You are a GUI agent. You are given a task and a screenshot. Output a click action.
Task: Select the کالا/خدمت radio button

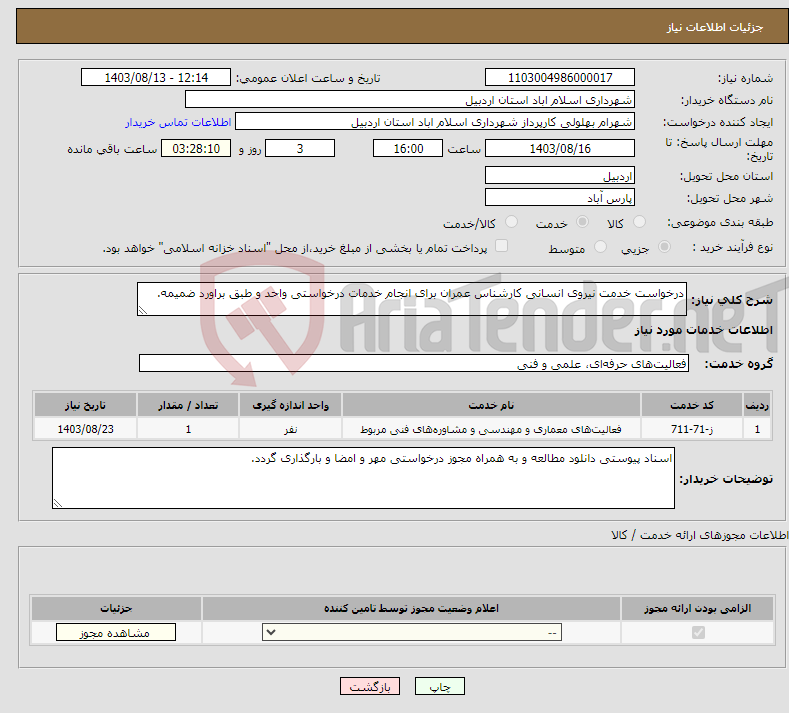[511, 222]
